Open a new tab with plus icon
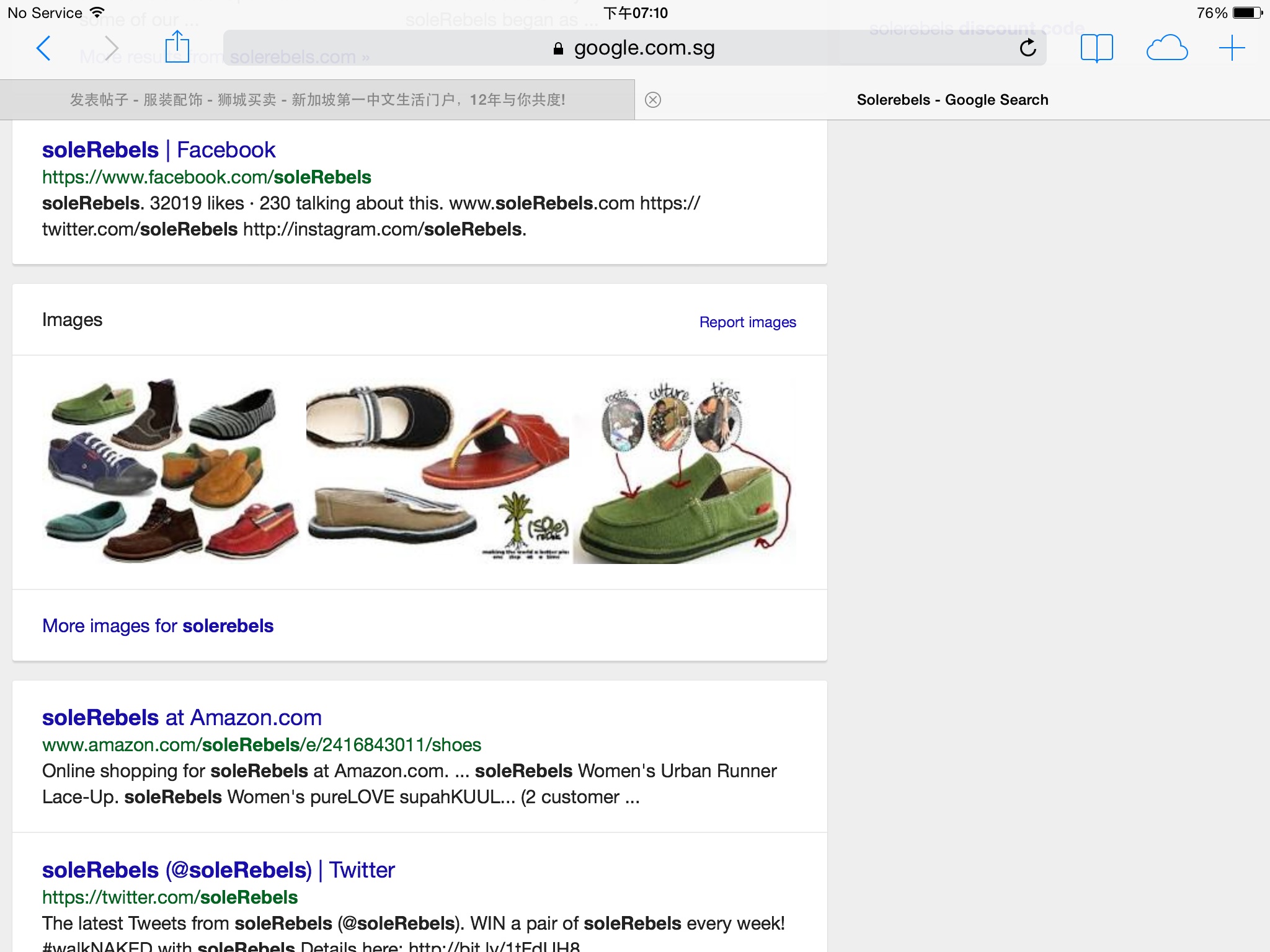The height and width of the screenshot is (952, 1270). coord(1232,48)
